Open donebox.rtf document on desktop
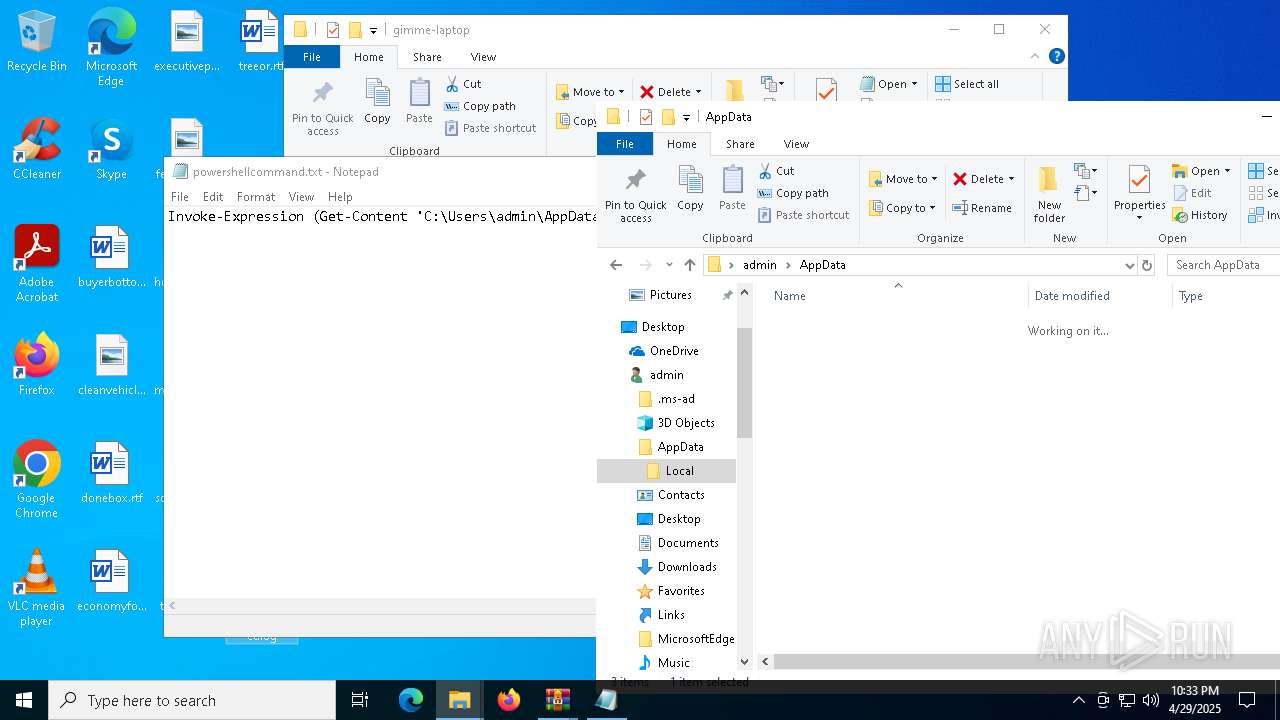Image resolution: width=1280 pixels, height=720 pixels. [111, 473]
